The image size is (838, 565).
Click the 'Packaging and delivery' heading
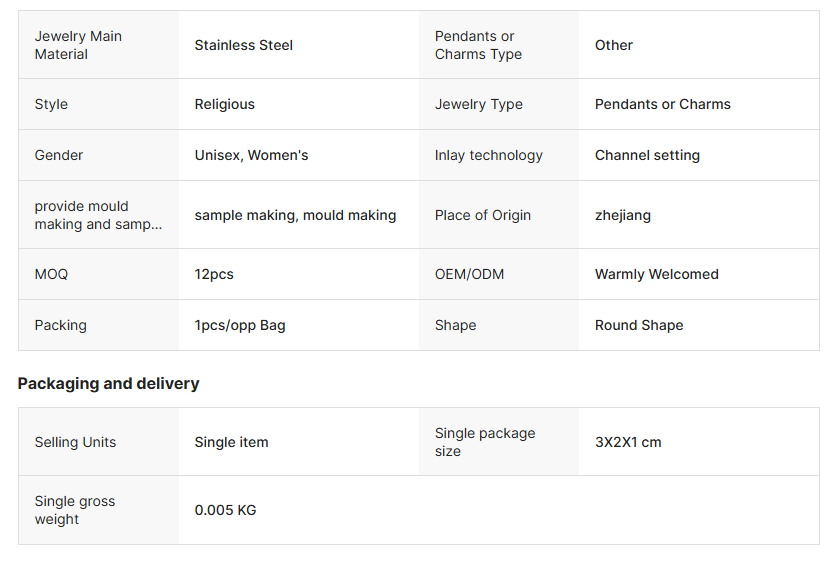click(108, 383)
